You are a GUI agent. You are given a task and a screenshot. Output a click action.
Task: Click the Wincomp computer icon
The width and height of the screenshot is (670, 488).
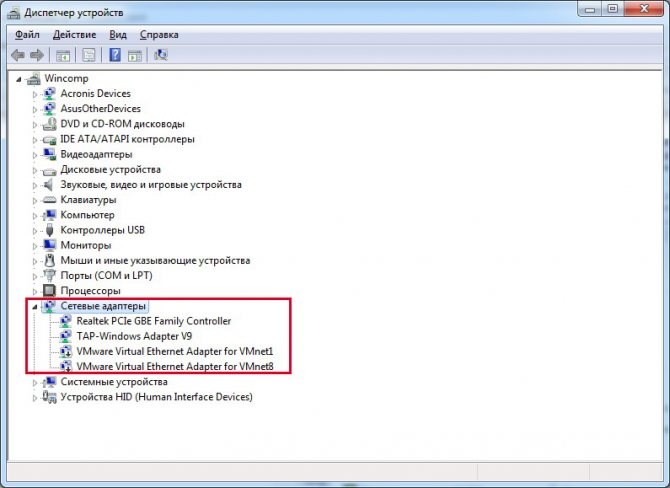(x=34, y=78)
